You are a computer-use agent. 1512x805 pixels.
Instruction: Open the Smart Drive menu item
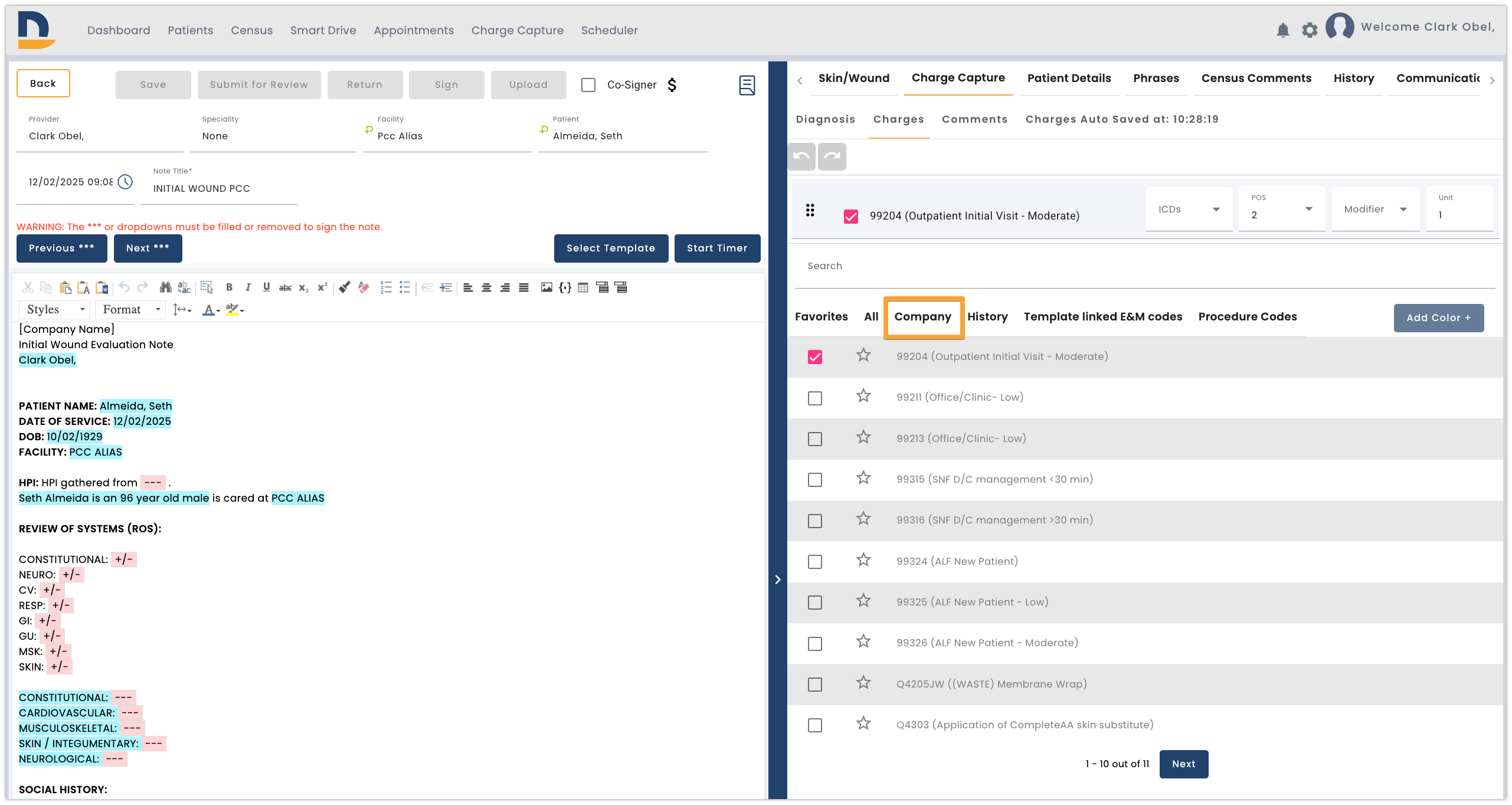[x=323, y=30]
